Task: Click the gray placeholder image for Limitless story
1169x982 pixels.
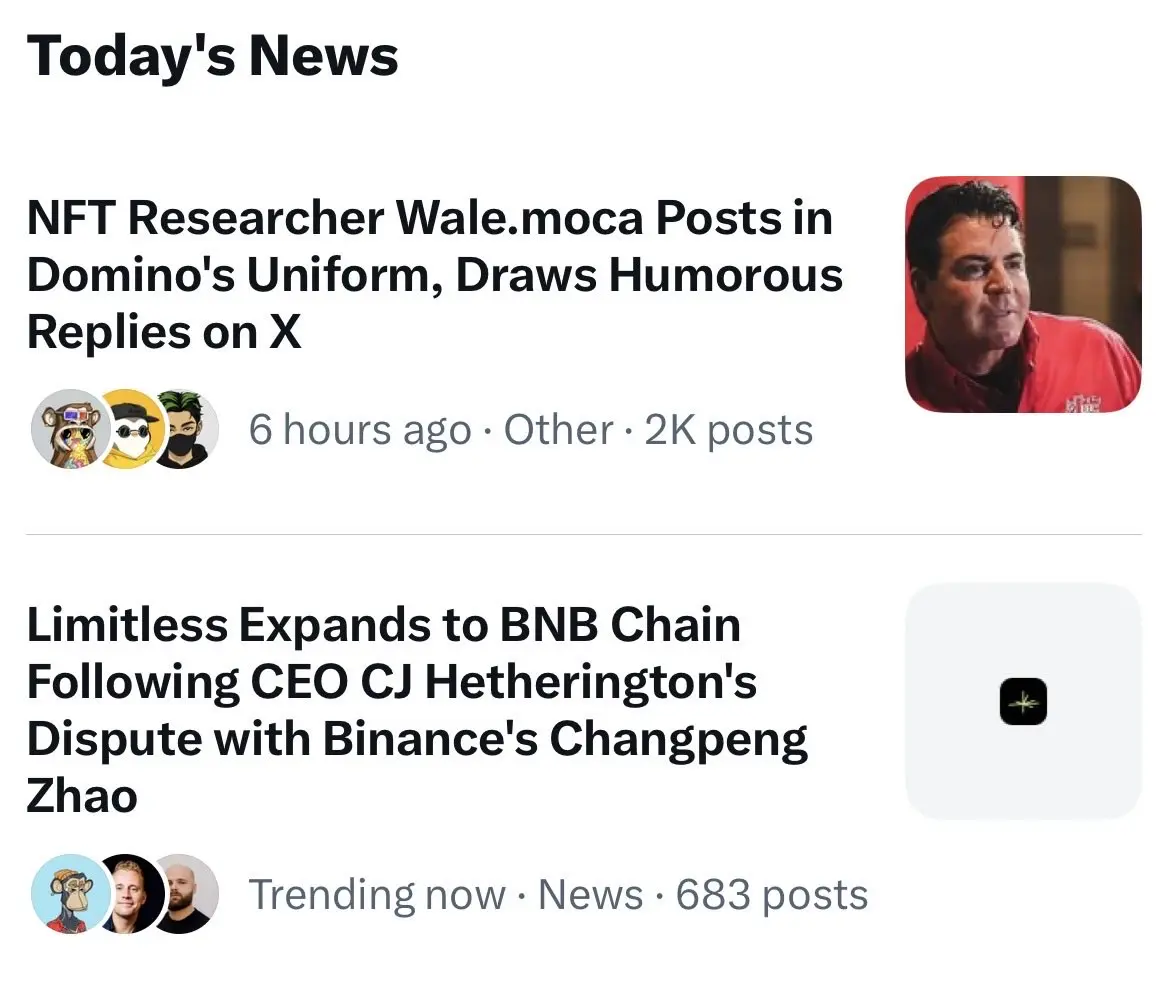Action: pyautogui.click(x=1022, y=620)
